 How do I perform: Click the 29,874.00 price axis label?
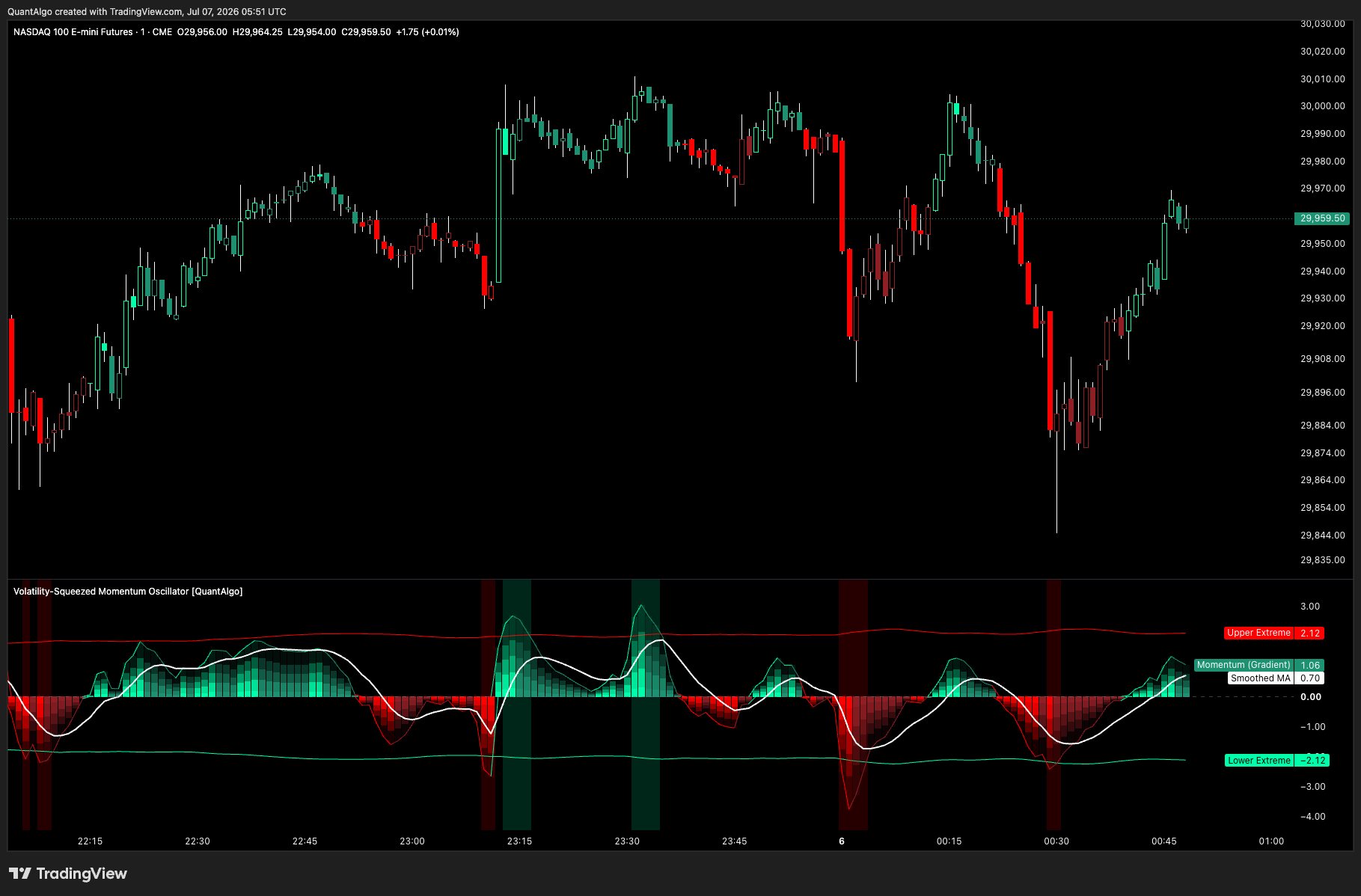(x=1322, y=453)
